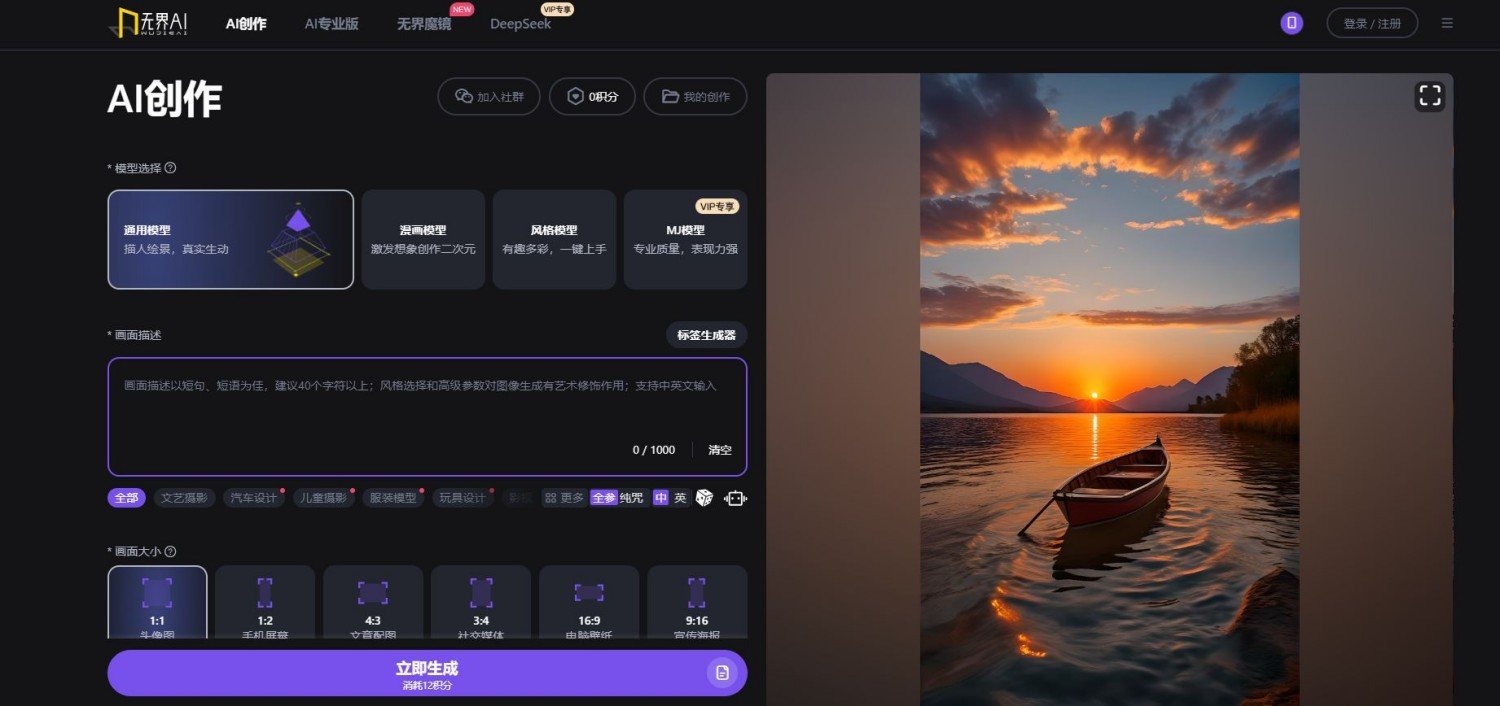Open the DeepSeek menu item

(519, 23)
